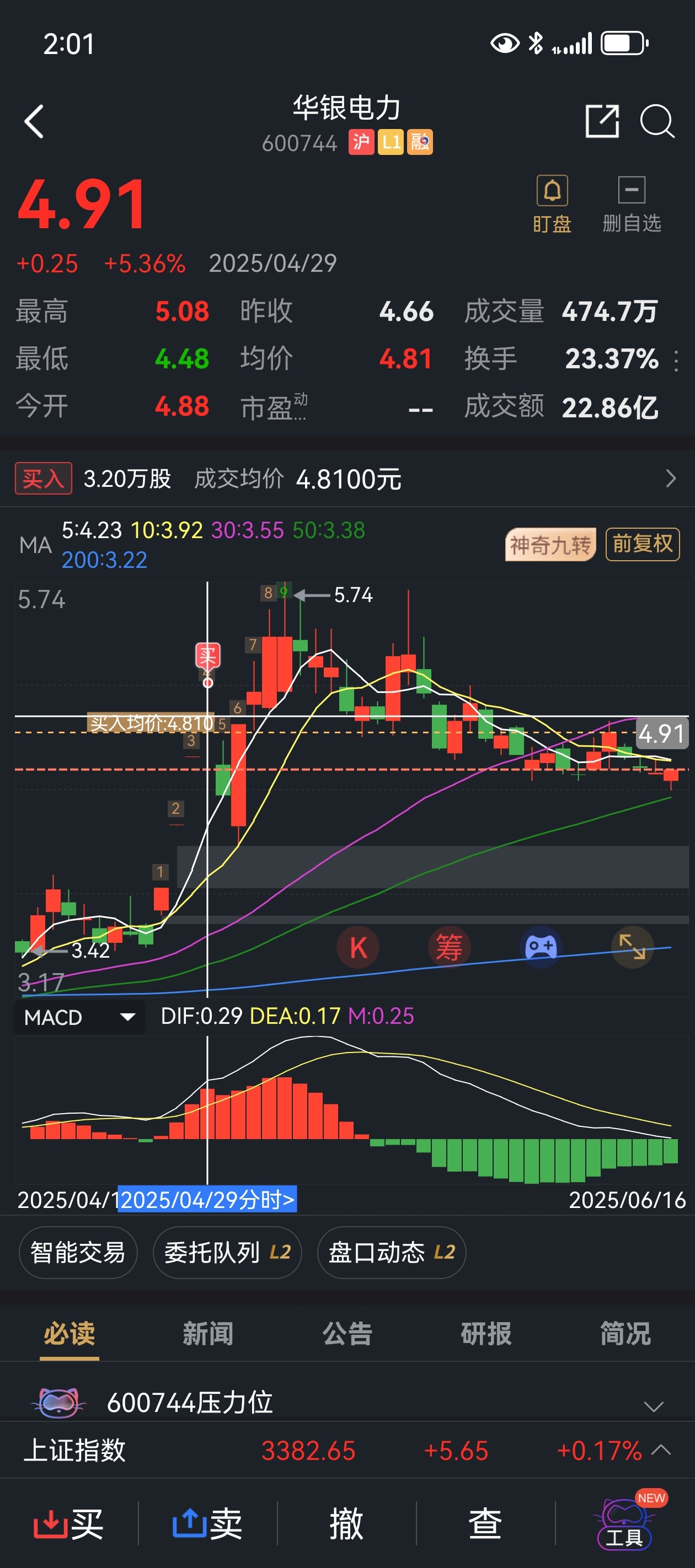695x1568 pixels.
Task: Tap the +5.36% change percentage
Action: 145,264
